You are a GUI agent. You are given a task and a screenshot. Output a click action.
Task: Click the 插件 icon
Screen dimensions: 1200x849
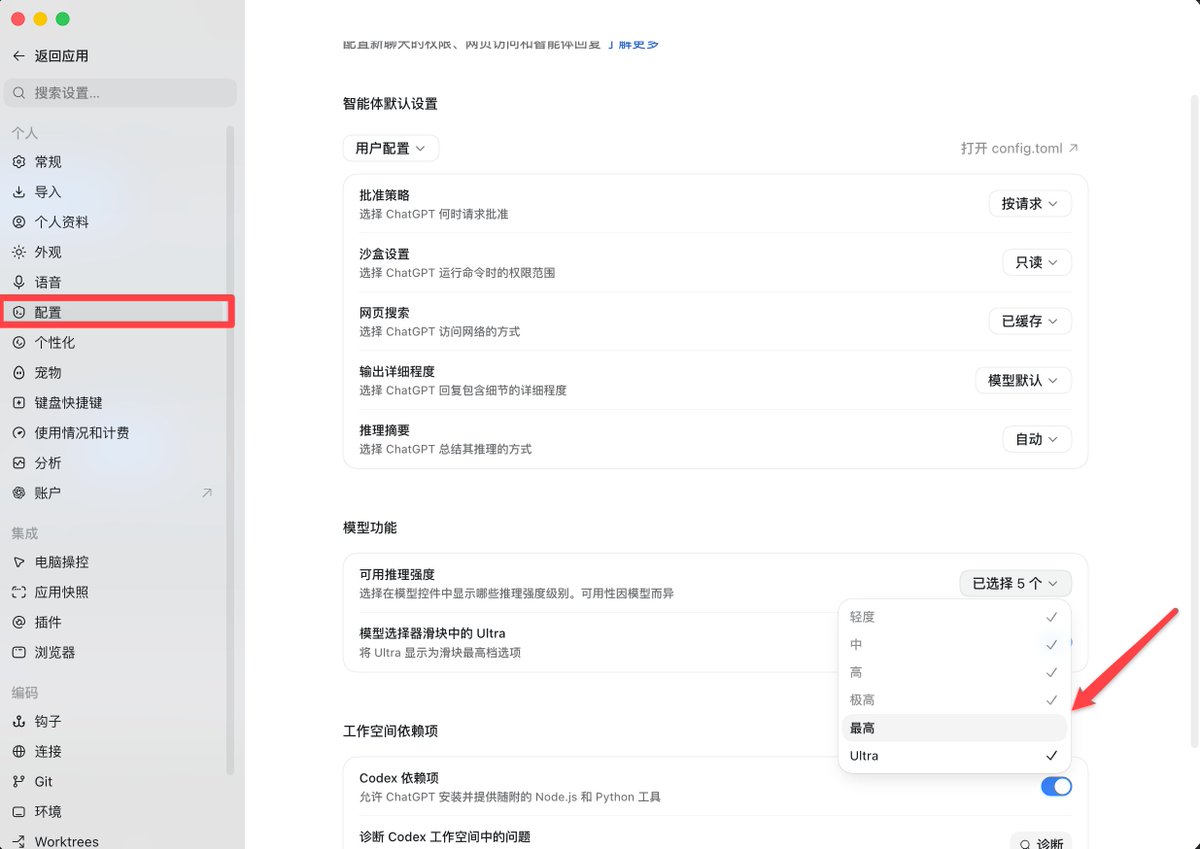[19, 622]
